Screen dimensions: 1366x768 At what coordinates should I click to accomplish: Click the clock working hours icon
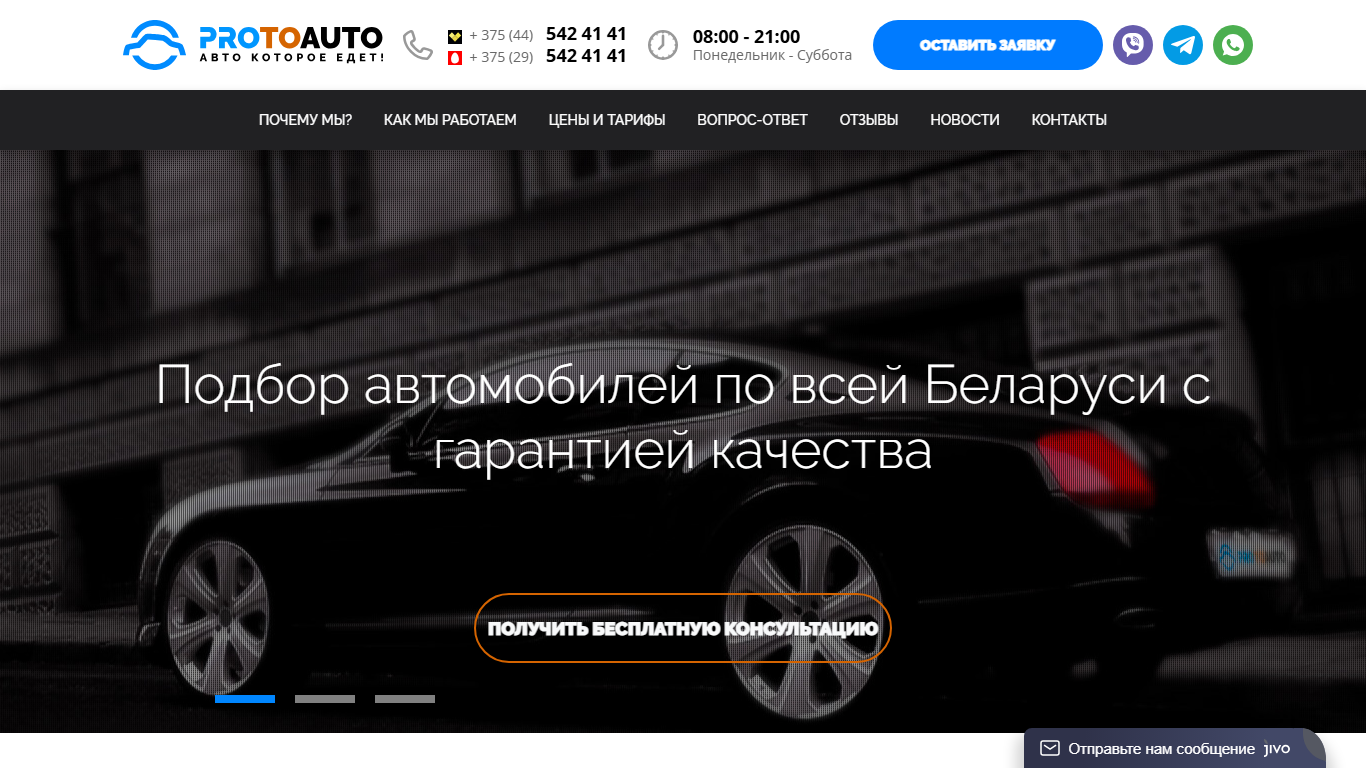coord(662,45)
